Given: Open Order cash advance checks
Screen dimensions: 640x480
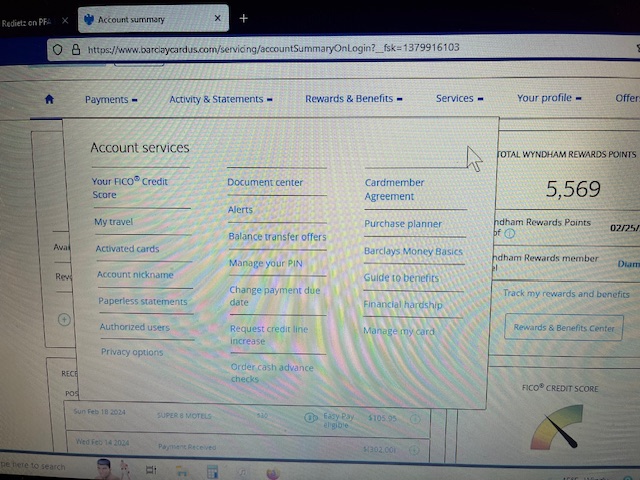Looking at the screenshot, I should pyautogui.click(x=272, y=373).
